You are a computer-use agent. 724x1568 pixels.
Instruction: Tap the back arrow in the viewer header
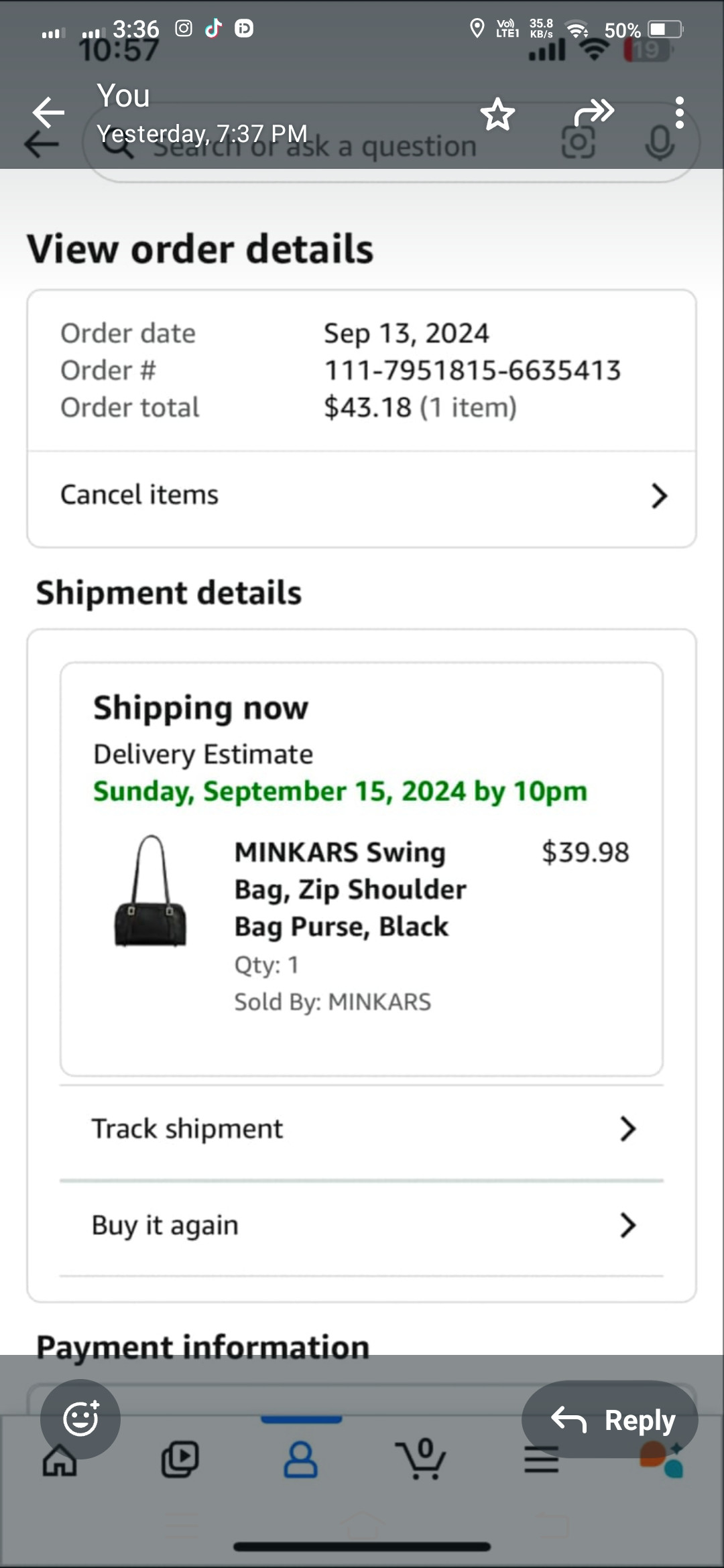48,112
